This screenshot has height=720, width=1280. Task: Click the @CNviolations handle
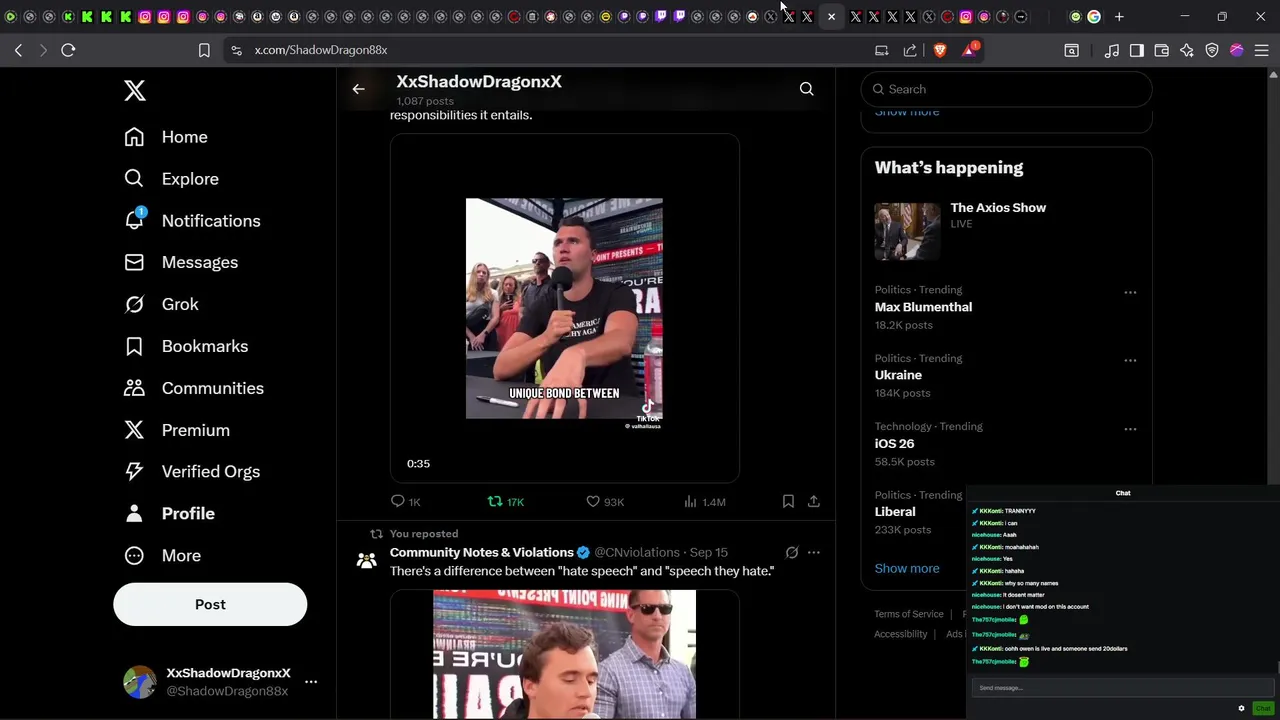pos(637,552)
